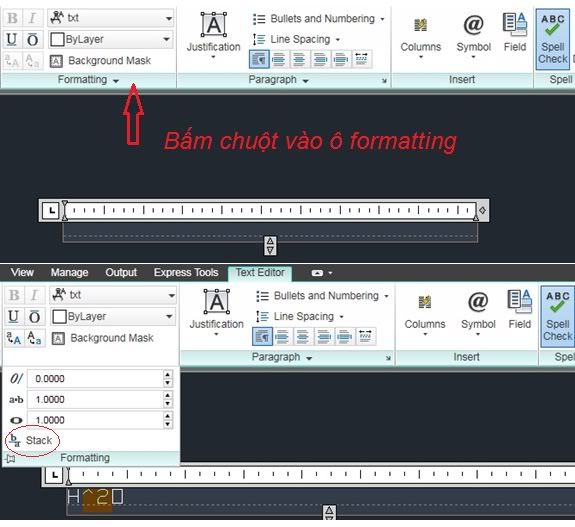Click the Stack fraction icon
575x527 pixels.
(x=31, y=440)
